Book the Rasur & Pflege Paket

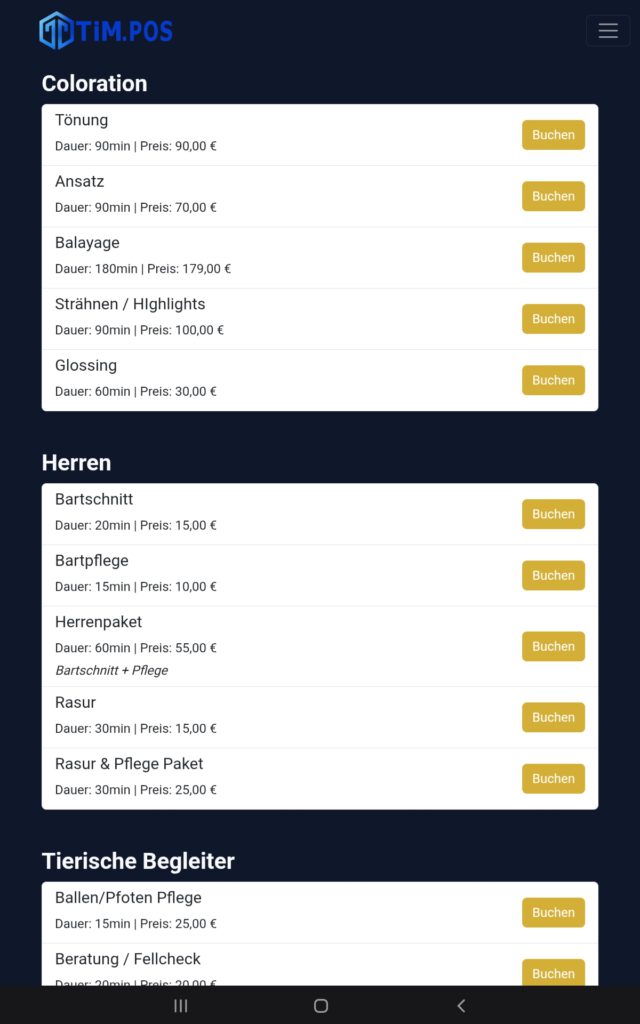pyautogui.click(x=553, y=778)
